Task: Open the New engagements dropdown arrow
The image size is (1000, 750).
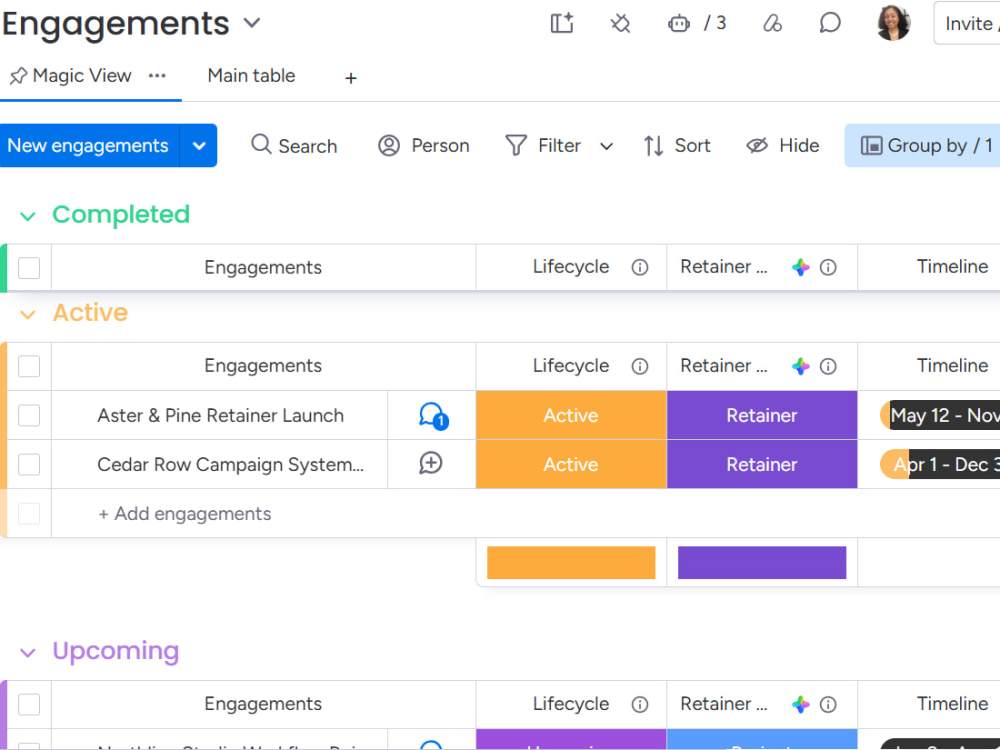Action: point(199,145)
